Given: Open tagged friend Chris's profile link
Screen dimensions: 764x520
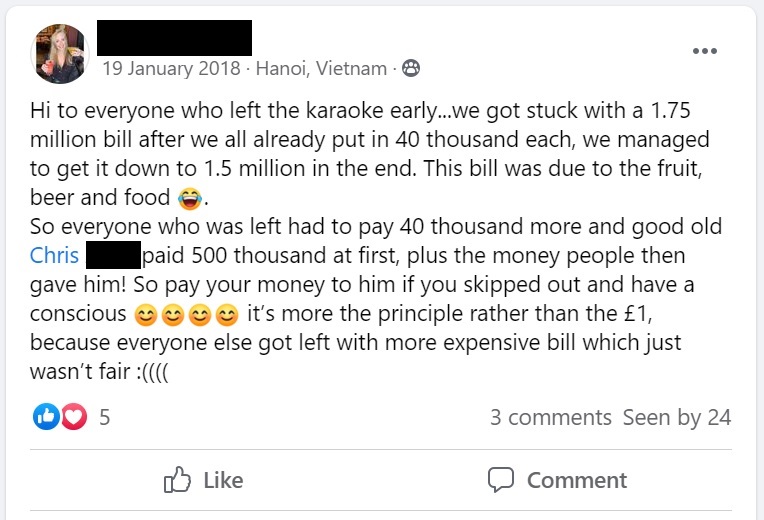Looking at the screenshot, I should point(55,255).
